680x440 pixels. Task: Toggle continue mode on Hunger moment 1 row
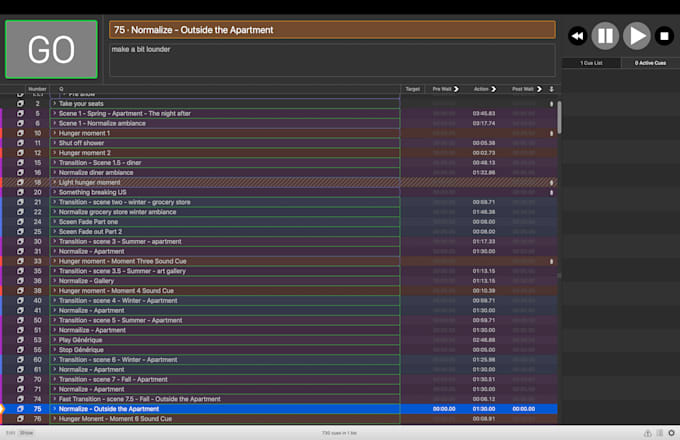(551, 134)
